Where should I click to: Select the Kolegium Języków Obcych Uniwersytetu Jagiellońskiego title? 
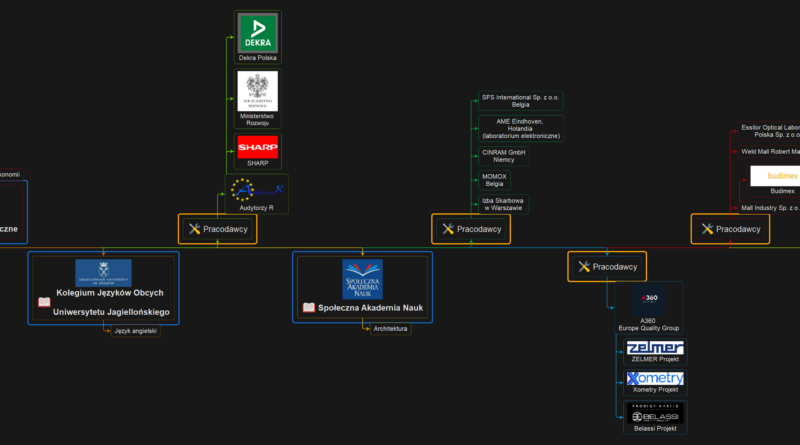[111, 302]
